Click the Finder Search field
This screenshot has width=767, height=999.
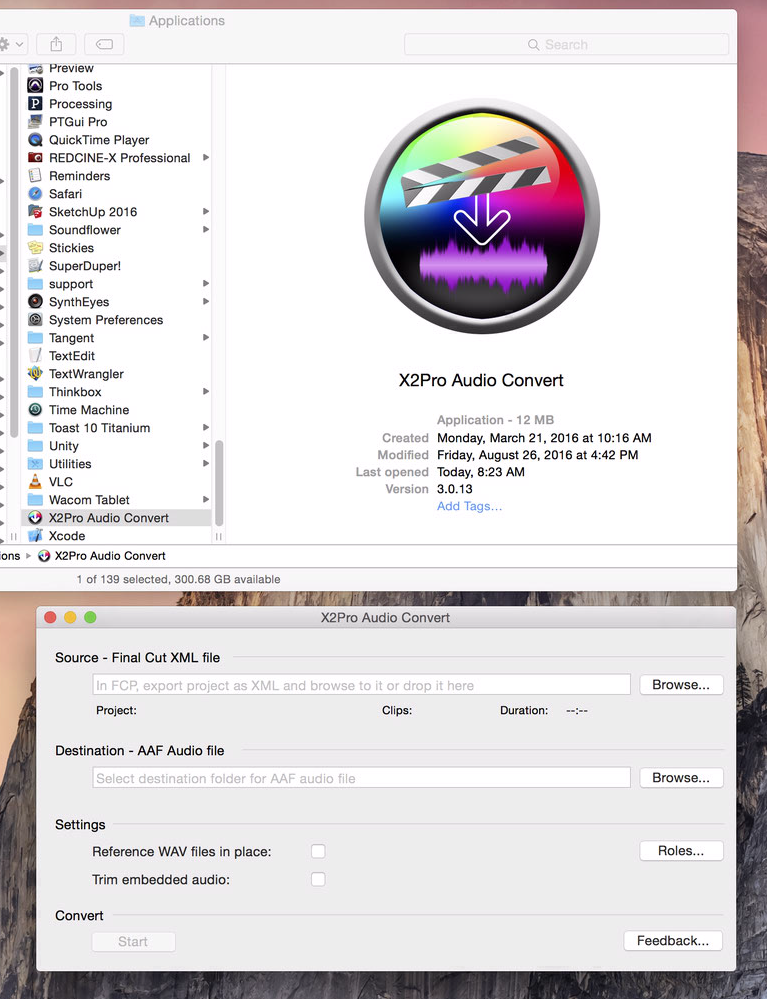click(x=566, y=44)
